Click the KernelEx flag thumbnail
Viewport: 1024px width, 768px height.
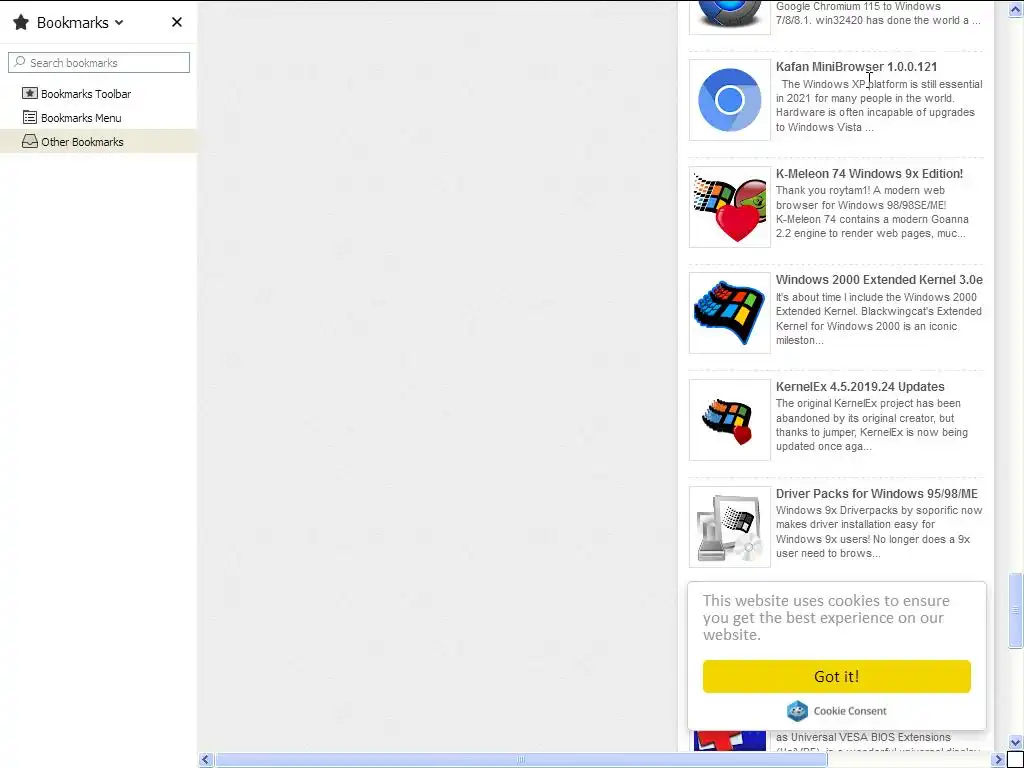(729, 420)
